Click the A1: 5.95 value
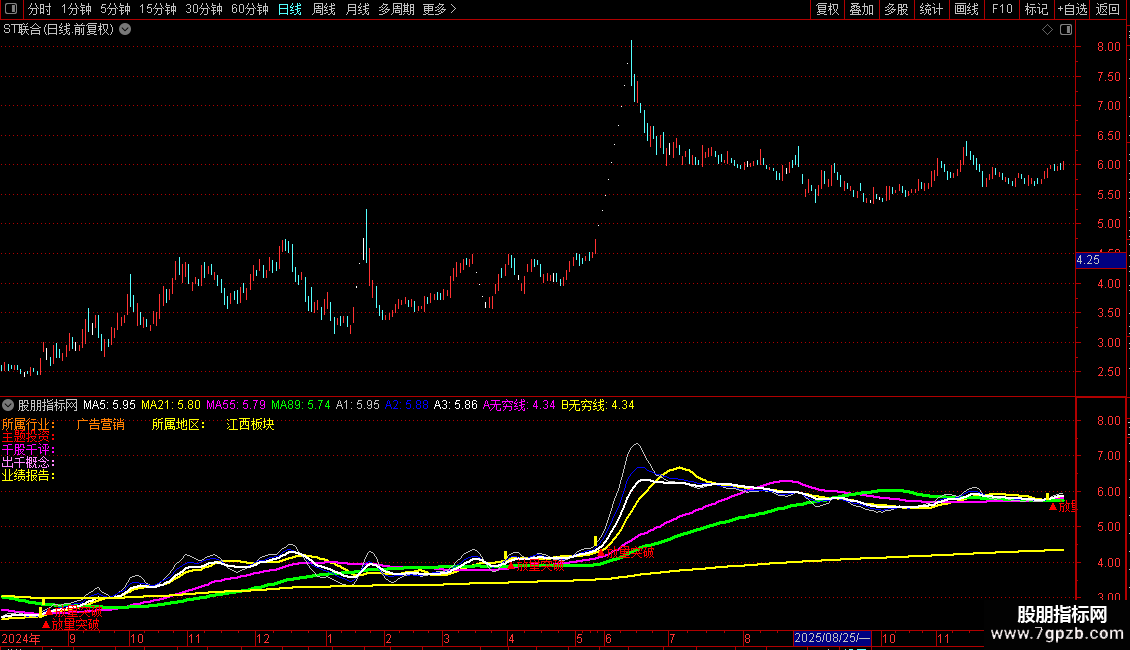 (357, 405)
